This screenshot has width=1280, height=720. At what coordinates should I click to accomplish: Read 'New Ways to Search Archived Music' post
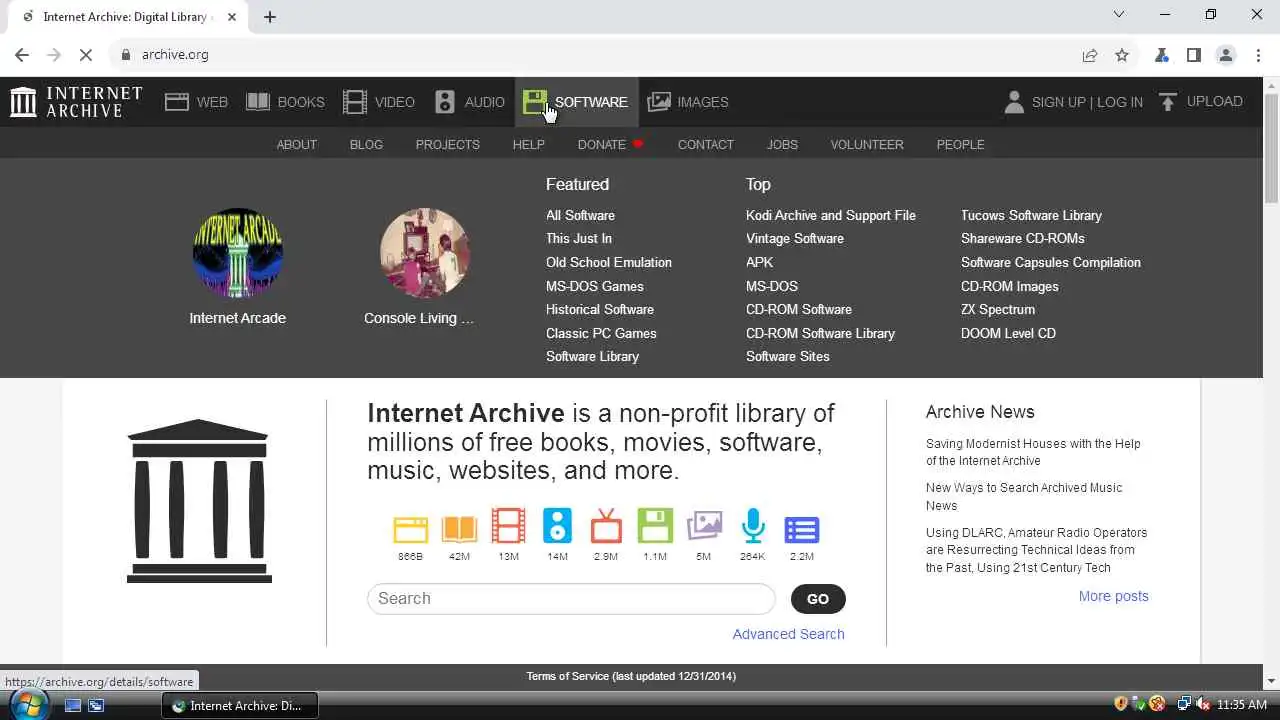tap(1024, 496)
